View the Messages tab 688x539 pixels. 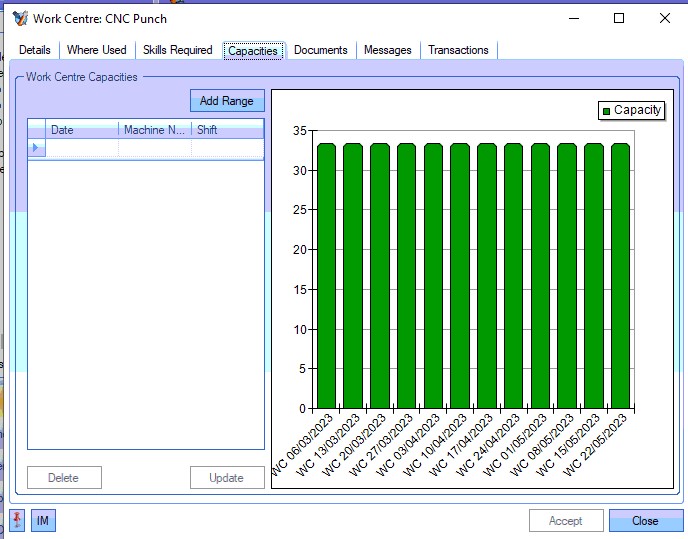[x=387, y=50]
